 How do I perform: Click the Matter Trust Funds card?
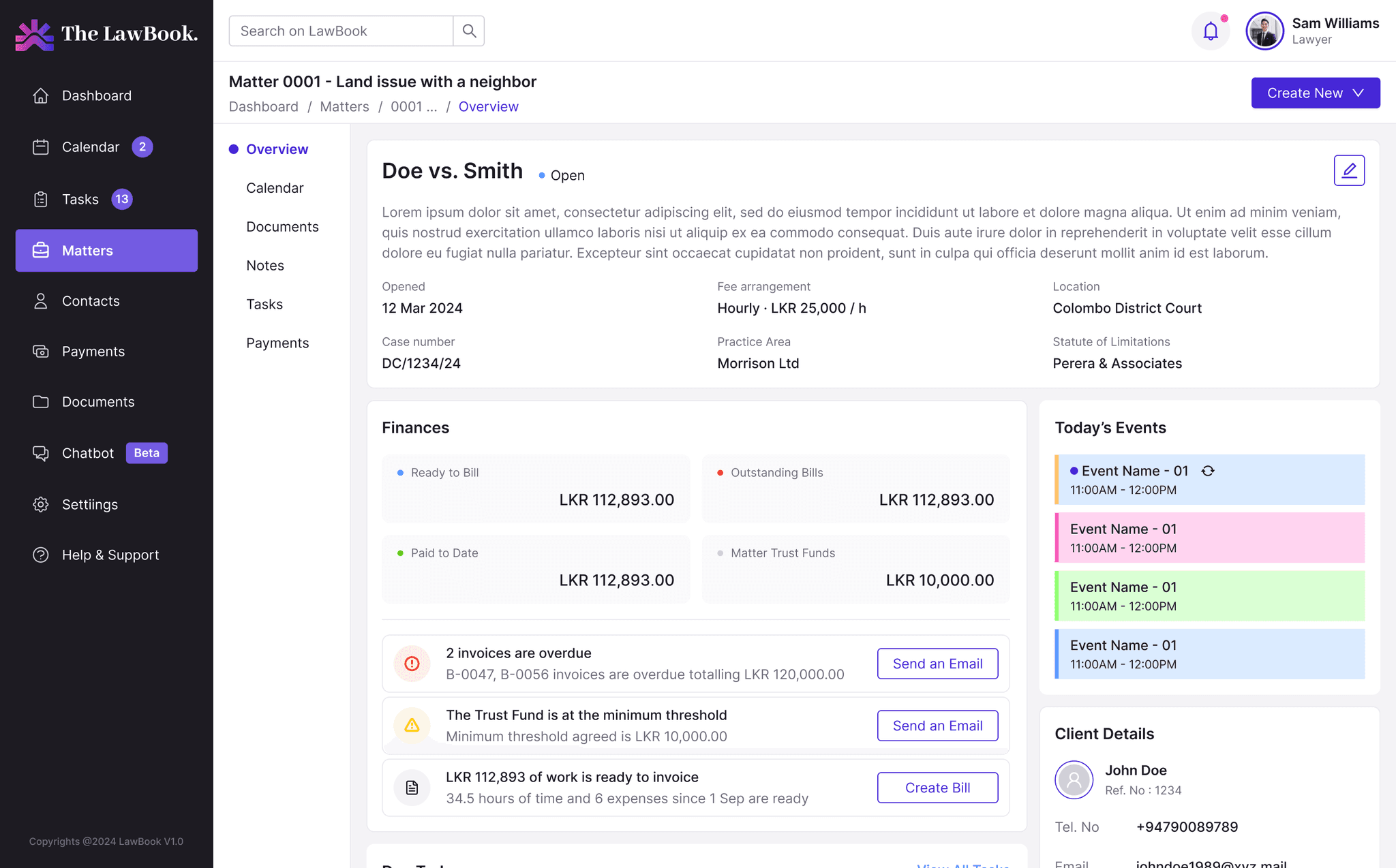(x=855, y=569)
